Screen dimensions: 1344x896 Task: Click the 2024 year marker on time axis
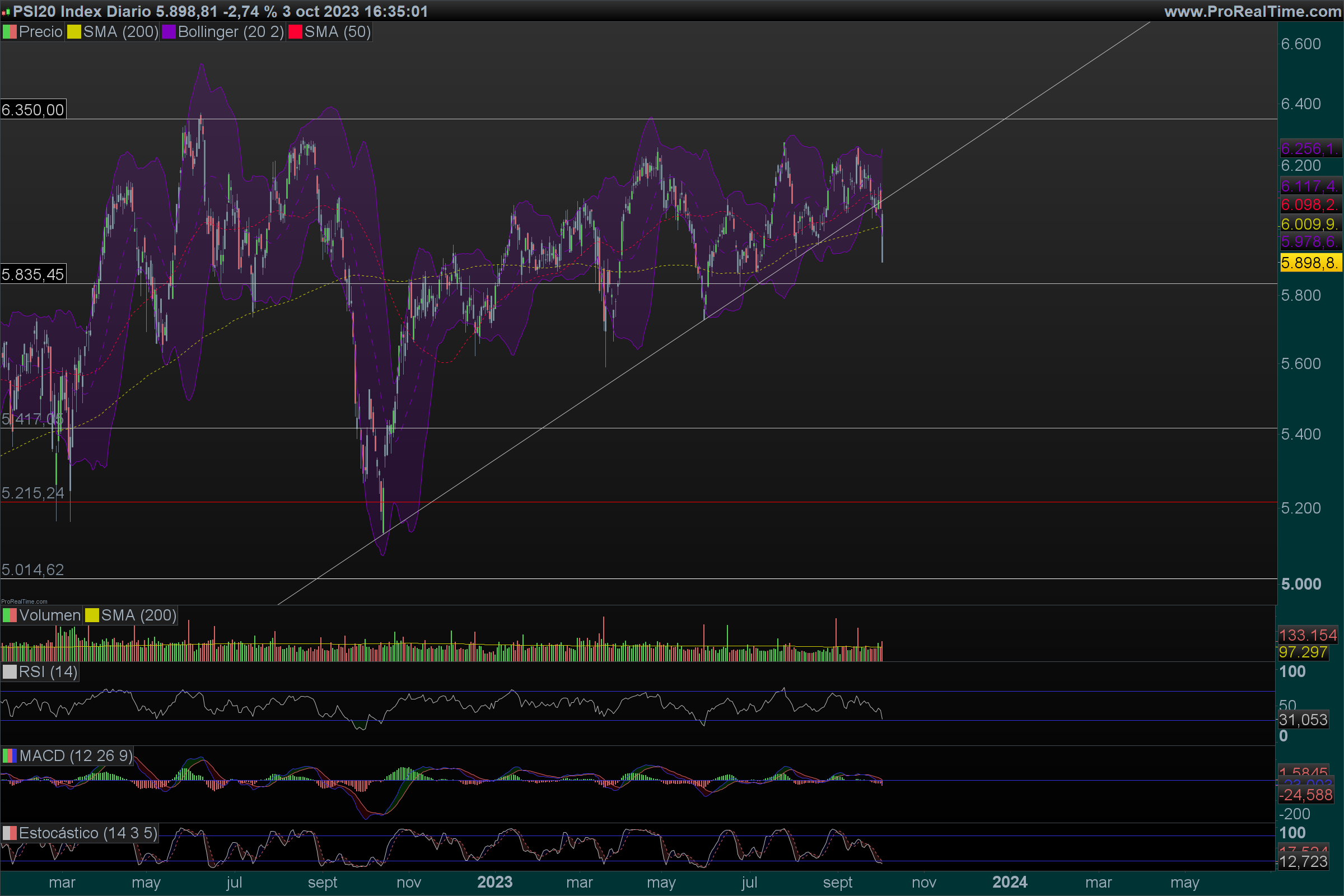click(1010, 883)
